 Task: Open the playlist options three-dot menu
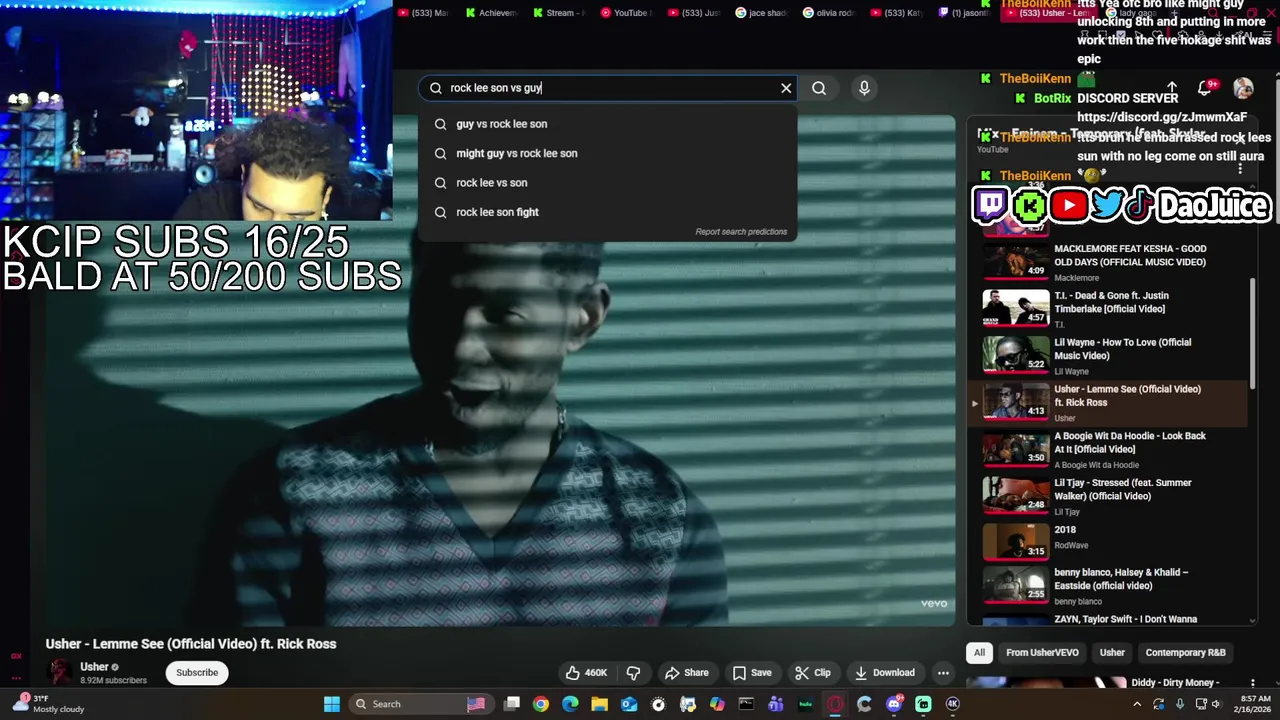[1240, 169]
